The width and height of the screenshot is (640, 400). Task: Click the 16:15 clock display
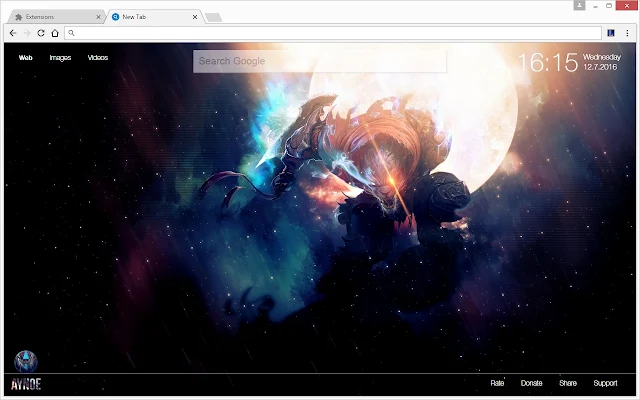pyautogui.click(x=548, y=62)
